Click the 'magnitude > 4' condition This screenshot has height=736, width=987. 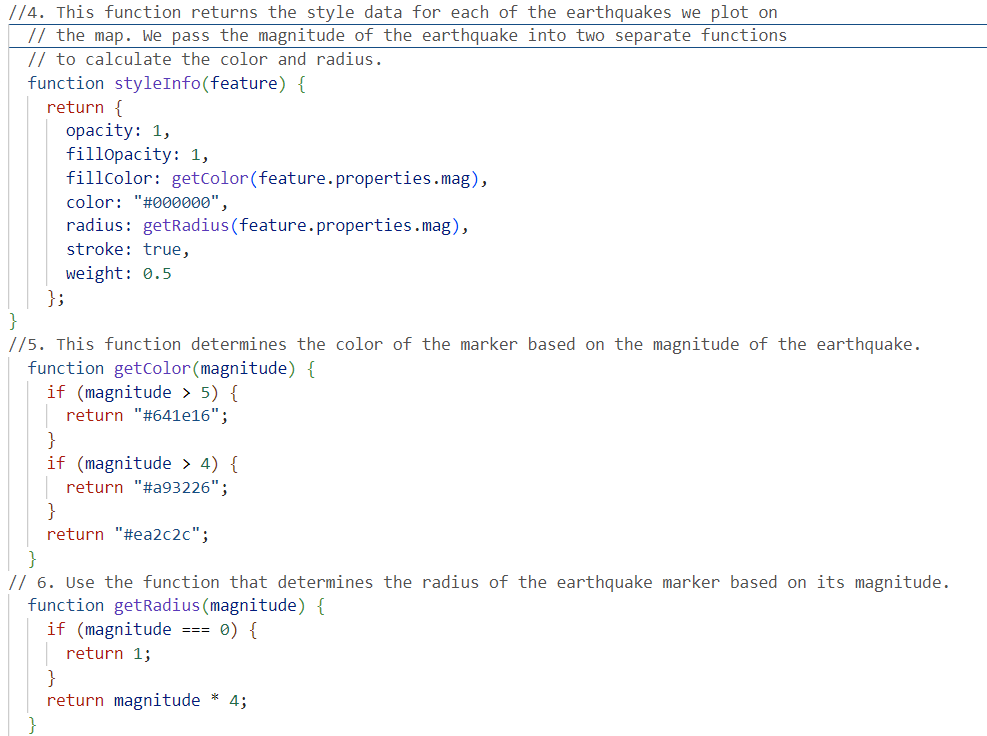(x=147, y=463)
